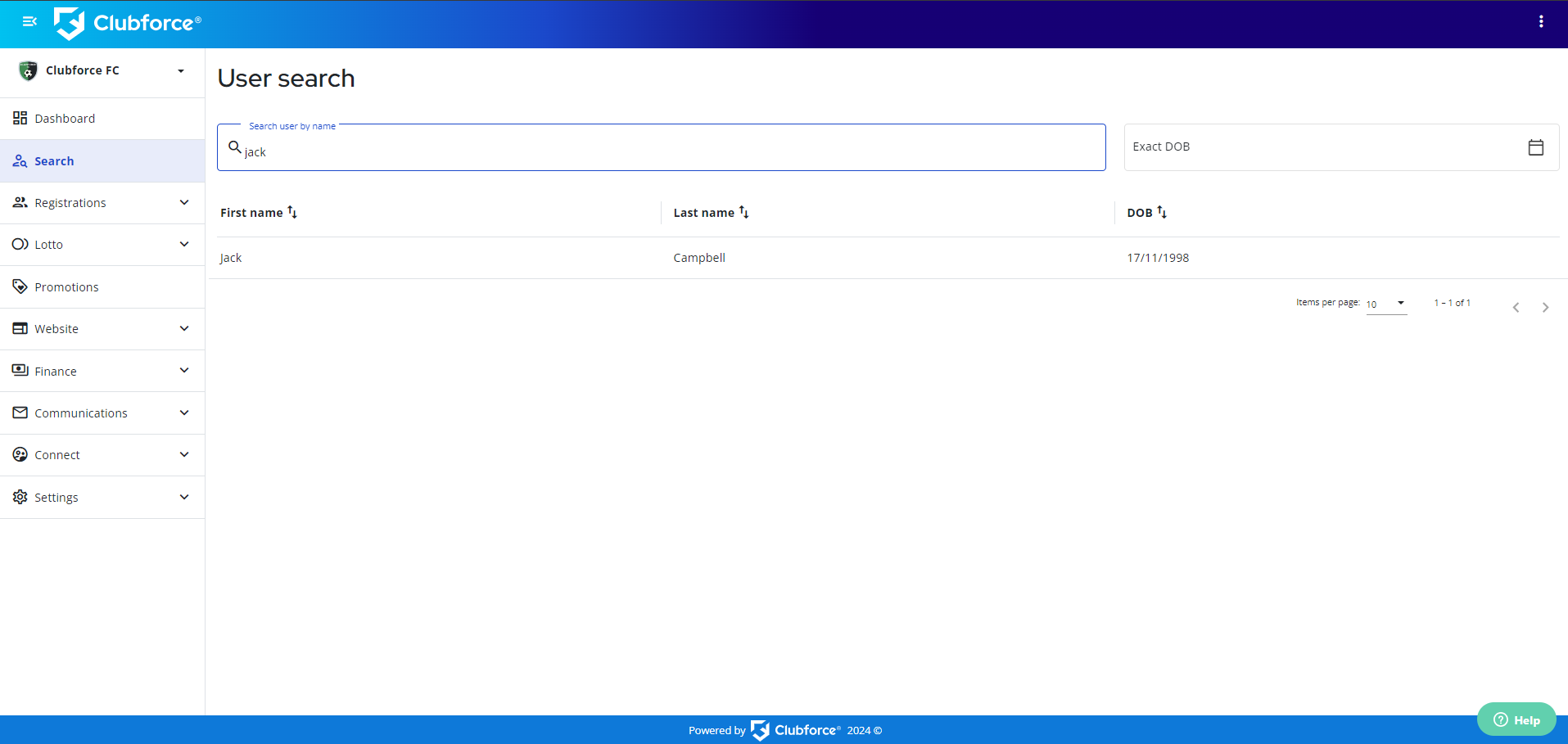Expand the Settings chevron
The image size is (1568, 744).
coord(184,497)
